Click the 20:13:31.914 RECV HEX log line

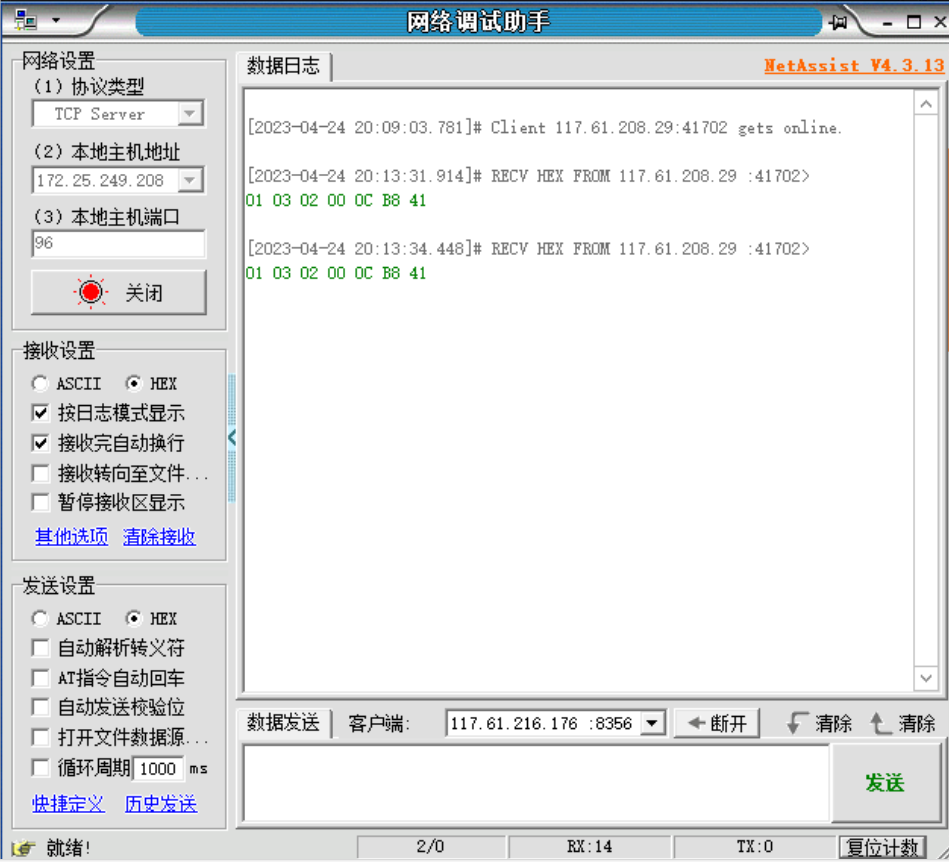tap(528, 176)
